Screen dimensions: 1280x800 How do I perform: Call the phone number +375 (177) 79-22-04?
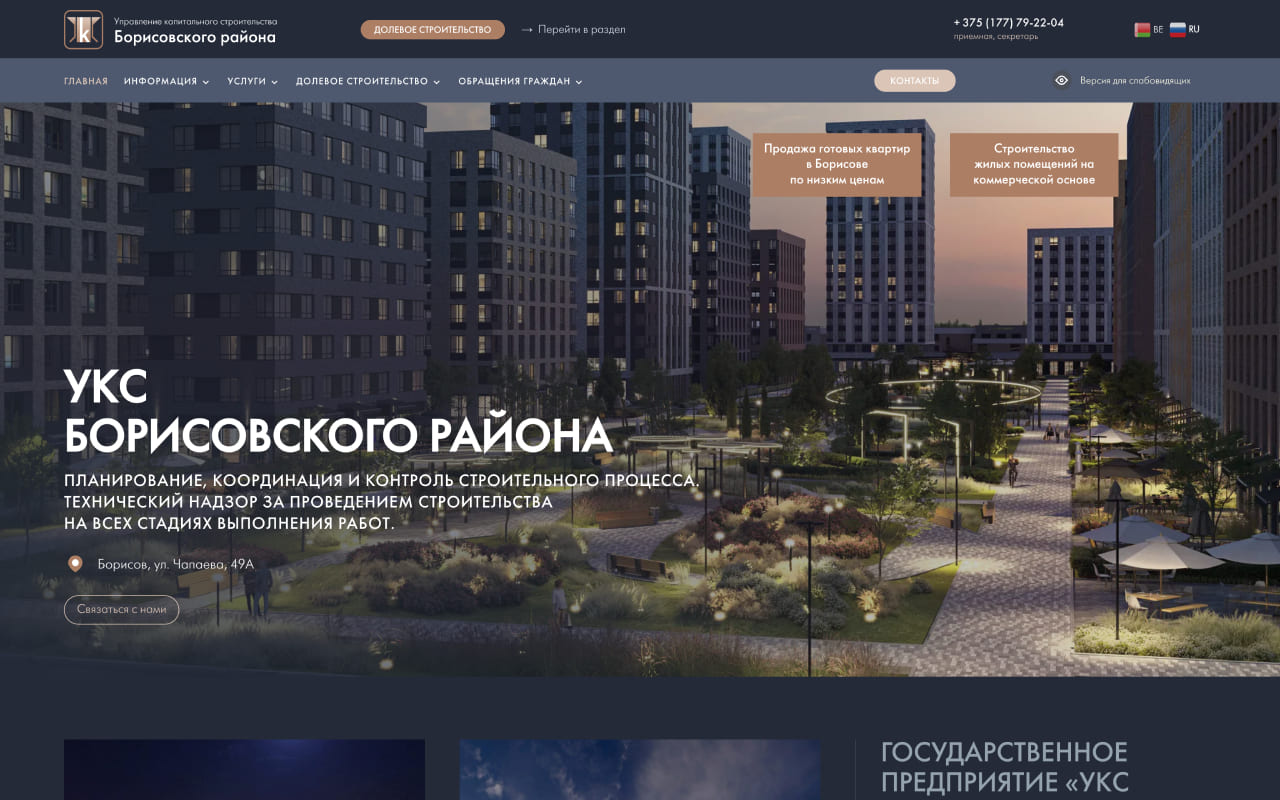1008,22
